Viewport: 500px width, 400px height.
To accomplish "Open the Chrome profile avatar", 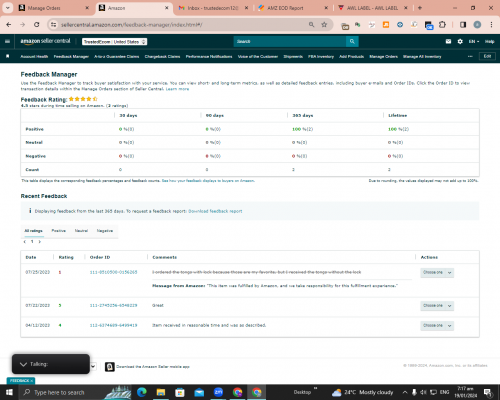I will [x=477, y=25].
